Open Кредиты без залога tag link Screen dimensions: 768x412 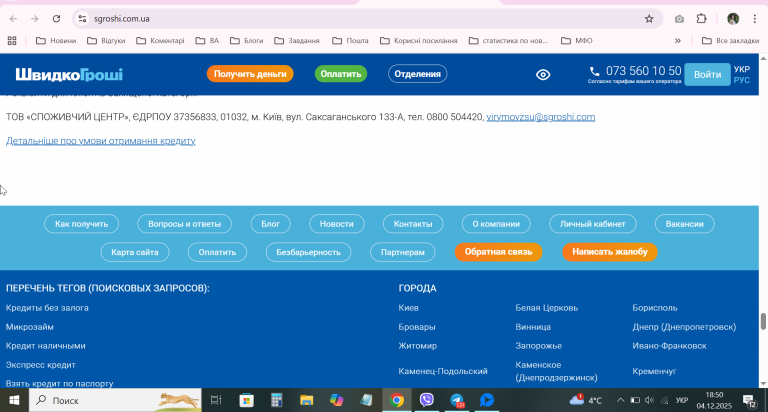pyautogui.click(x=47, y=308)
